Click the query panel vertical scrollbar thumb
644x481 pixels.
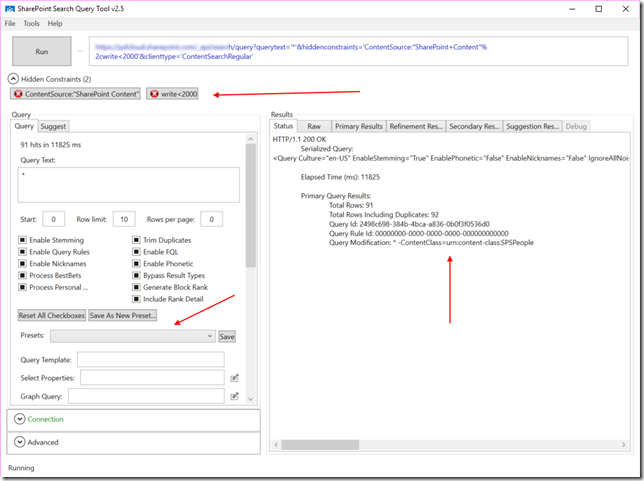pyautogui.click(x=251, y=206)
